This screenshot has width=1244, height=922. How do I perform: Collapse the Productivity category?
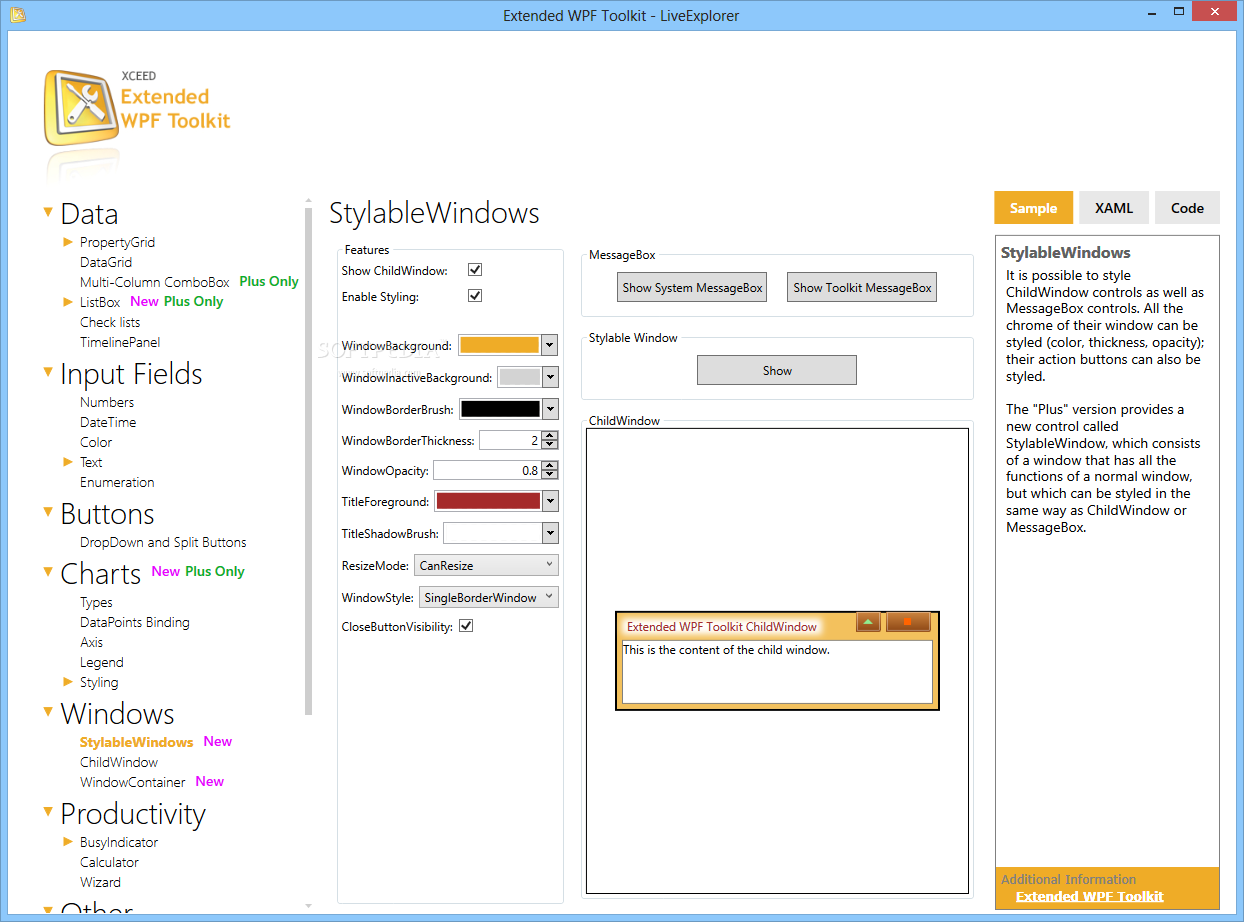[x=48, y=812]
